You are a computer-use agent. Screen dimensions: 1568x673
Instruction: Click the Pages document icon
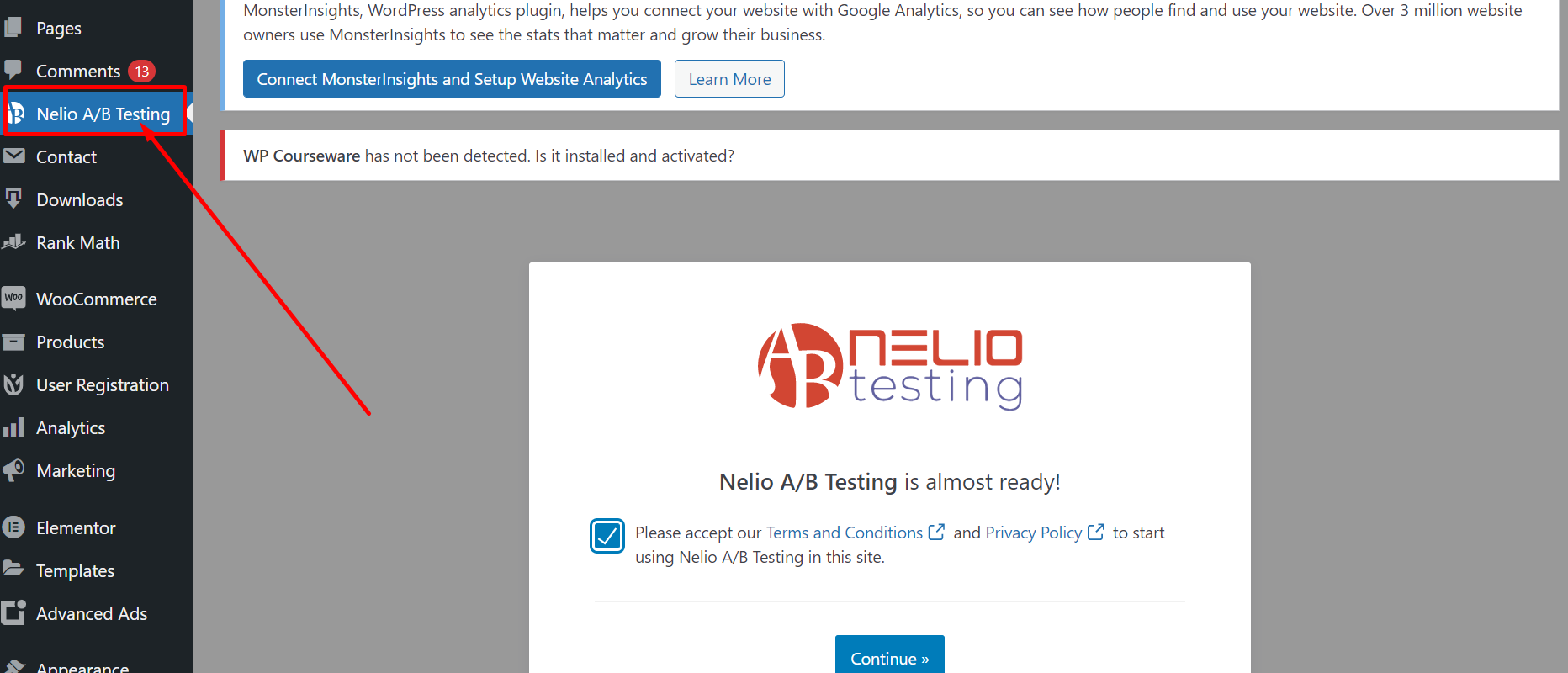(x=14, y=27)
